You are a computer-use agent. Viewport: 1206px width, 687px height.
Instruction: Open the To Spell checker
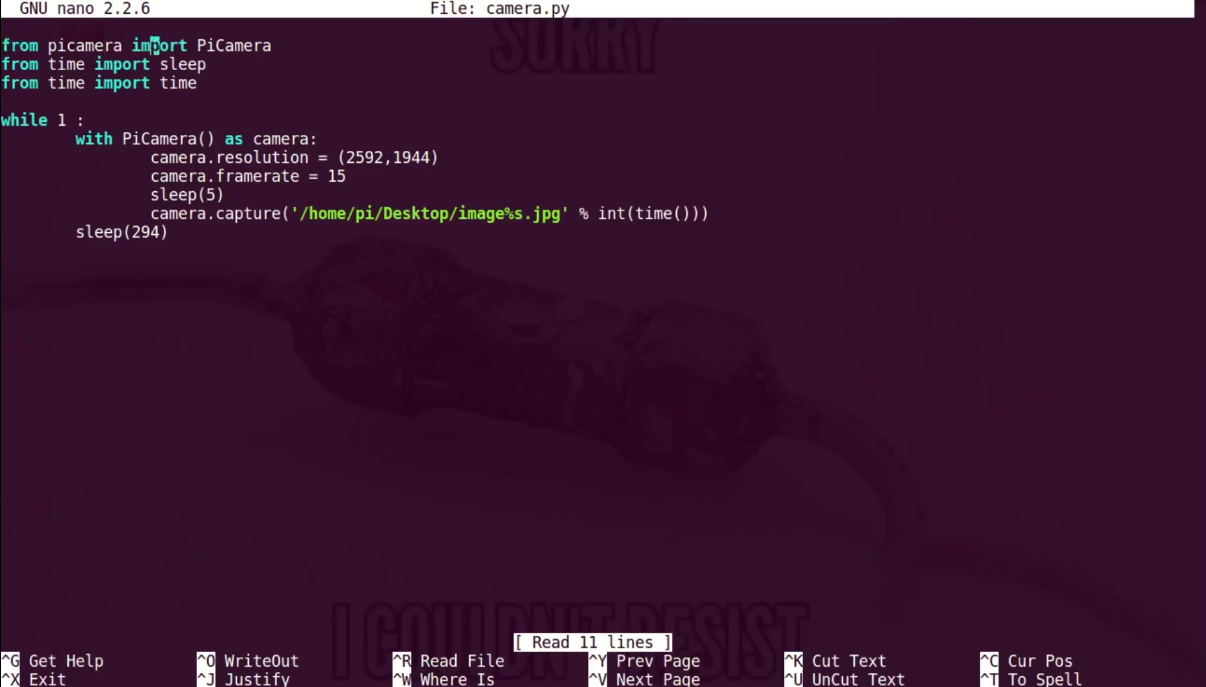(x=1043, y=679)
